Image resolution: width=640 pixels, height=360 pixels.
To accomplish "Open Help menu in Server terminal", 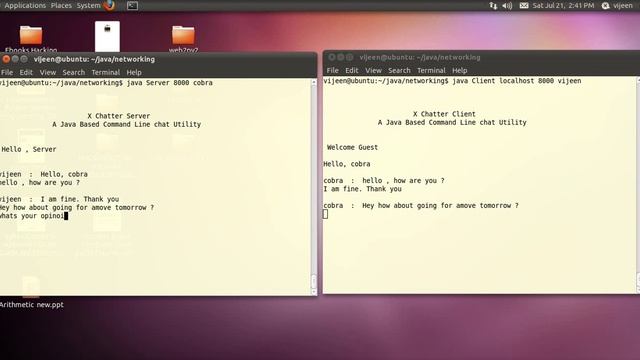I will tap(134, 72).
